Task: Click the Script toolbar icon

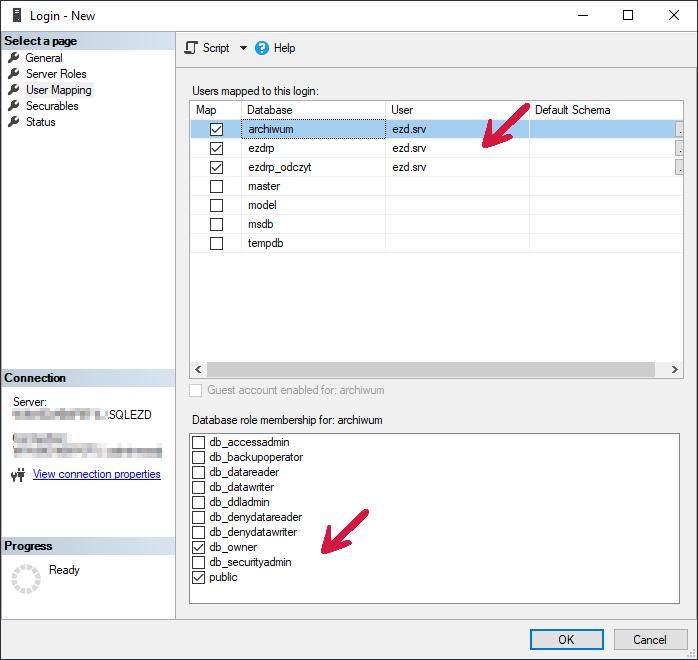Action: (x=192, y=48)
